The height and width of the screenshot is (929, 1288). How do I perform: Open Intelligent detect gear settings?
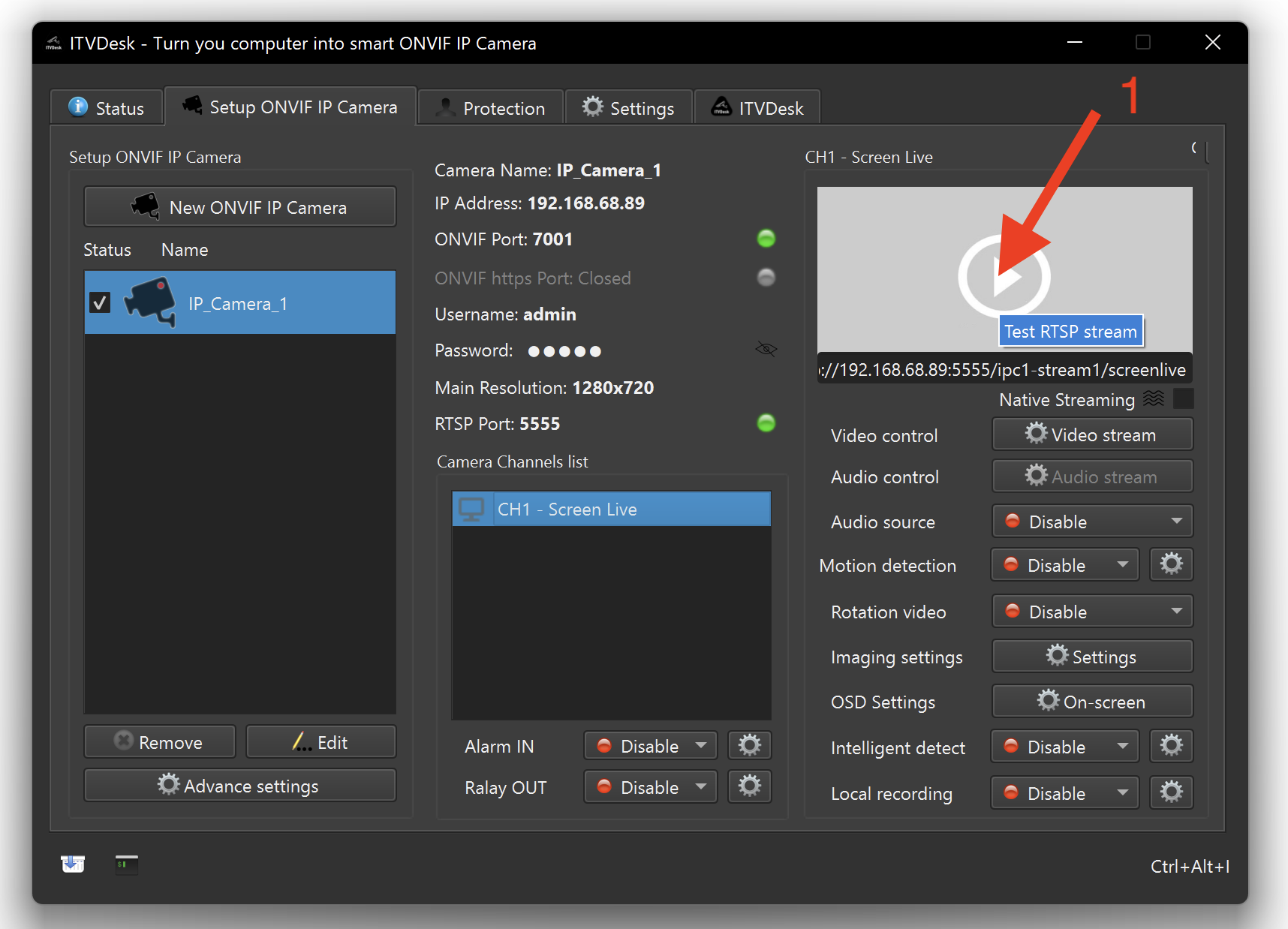[1171, 746]
